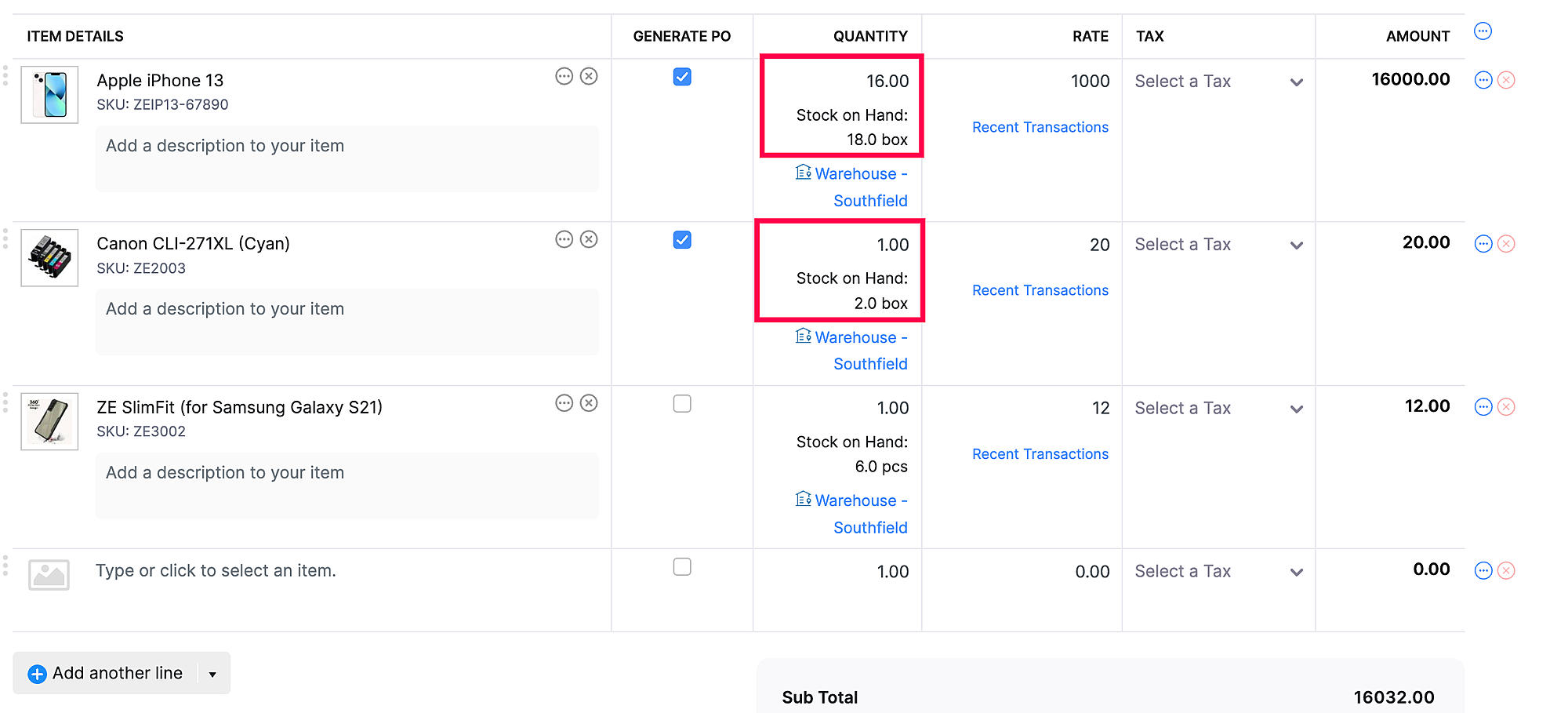The image size is (1568, 713).
Task: Click plus icon on Add another line button
Action: [x=37, y=672]
